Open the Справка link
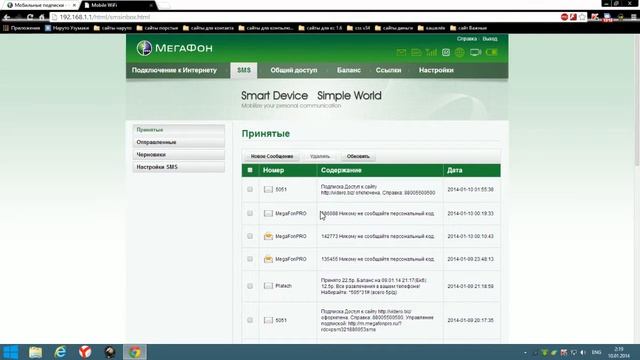The height and width of the screenshot is (360, 640). click(467, 39)
